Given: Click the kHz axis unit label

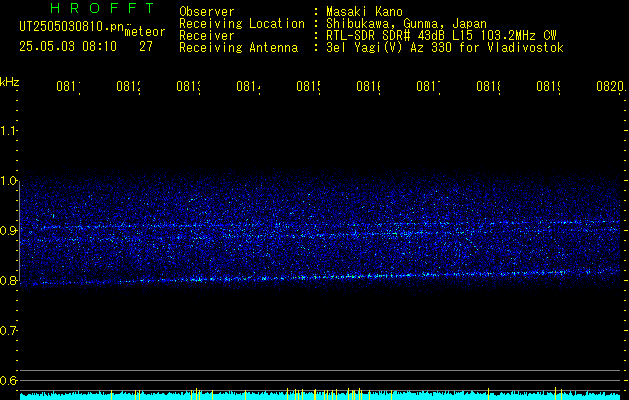Looking at the screenshot, I should pos(10,82).
